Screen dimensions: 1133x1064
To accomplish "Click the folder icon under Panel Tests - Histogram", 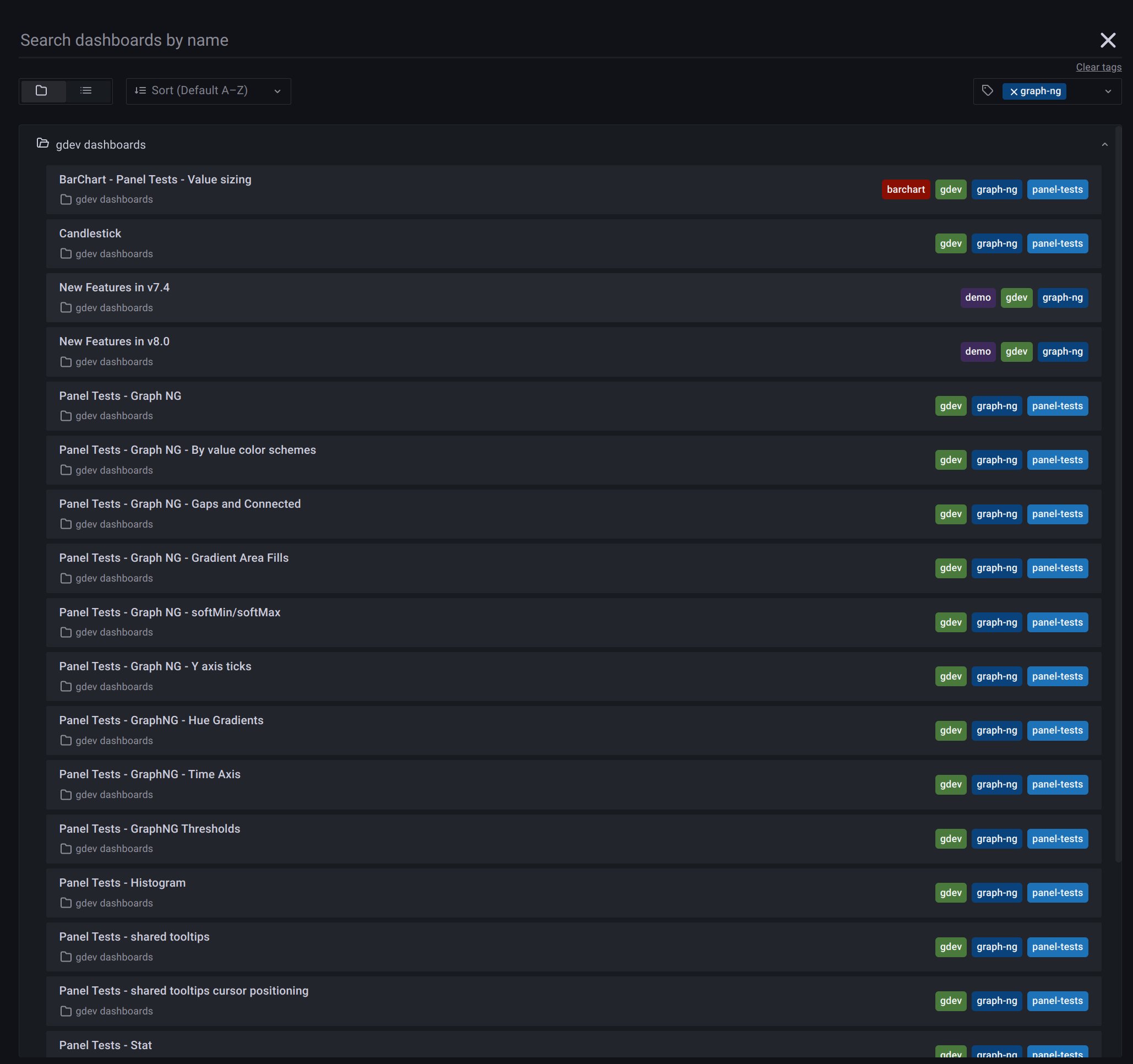I will pyautogui.click(x=66, y=903).
